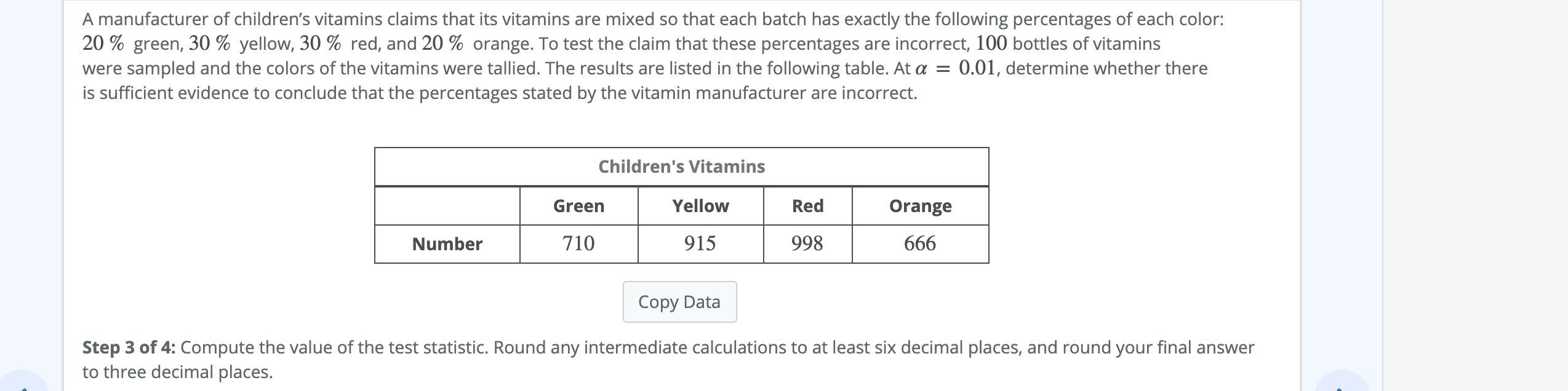Click the Green value 710 cell

tap(578, 243)
